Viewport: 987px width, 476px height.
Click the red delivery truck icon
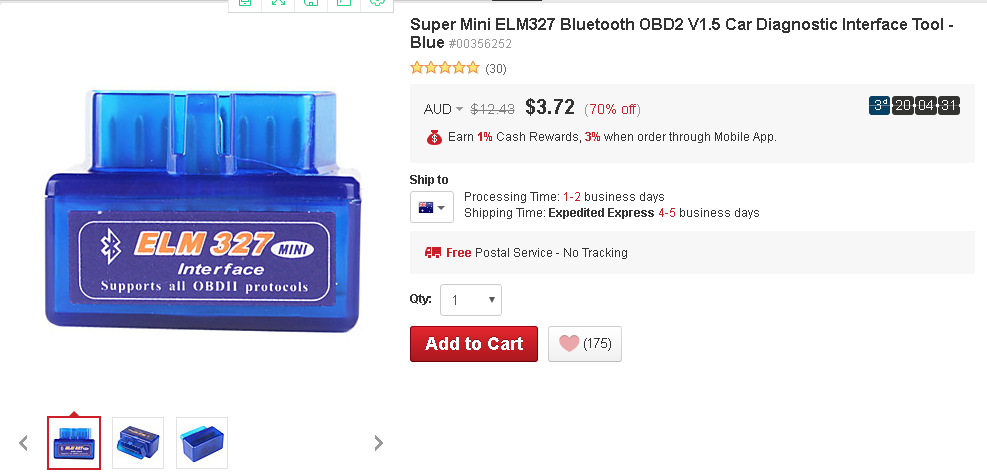pyautogui.click(x=433, y=253)
